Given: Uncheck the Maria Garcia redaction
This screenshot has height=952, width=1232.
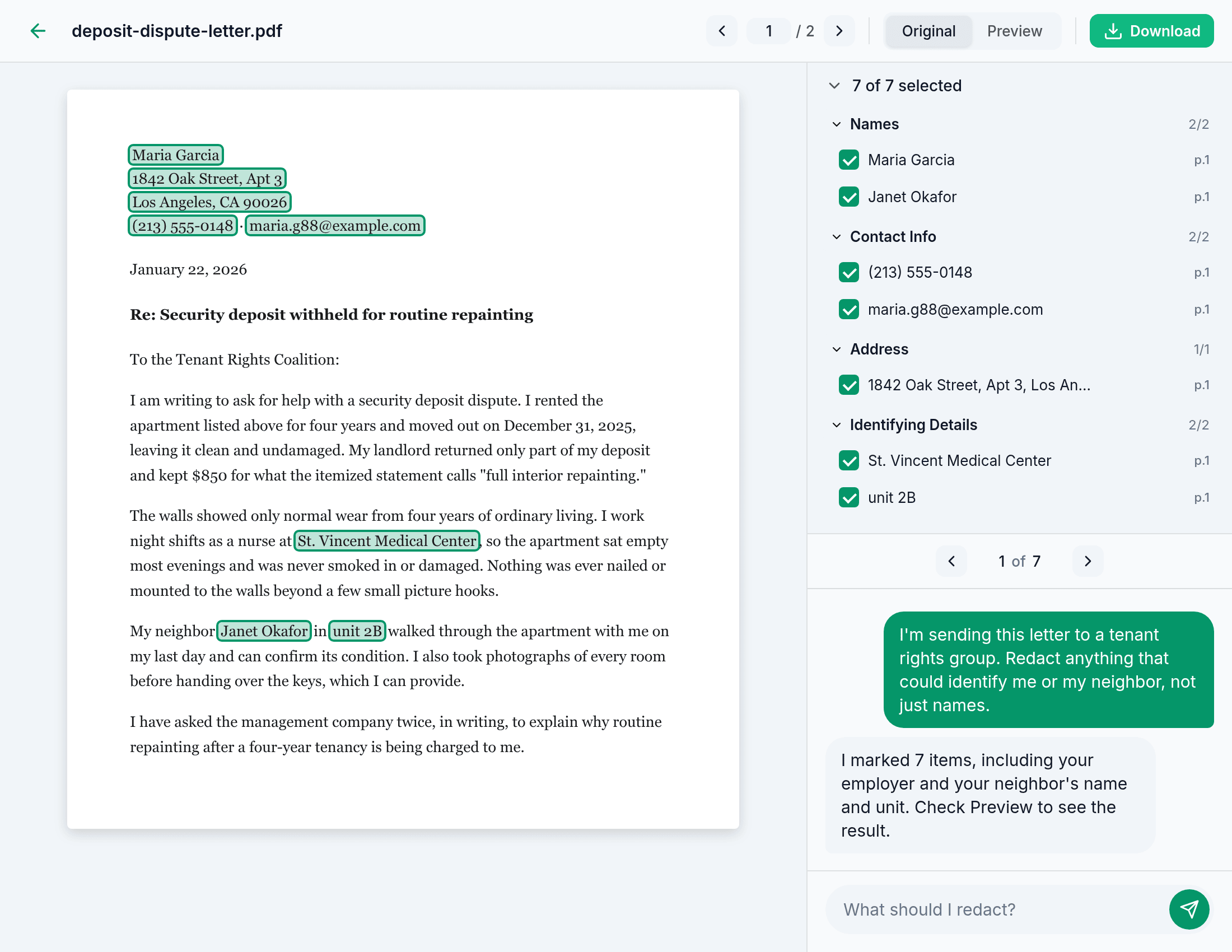Looking at the screenshot, I should (x=848, y=160).
